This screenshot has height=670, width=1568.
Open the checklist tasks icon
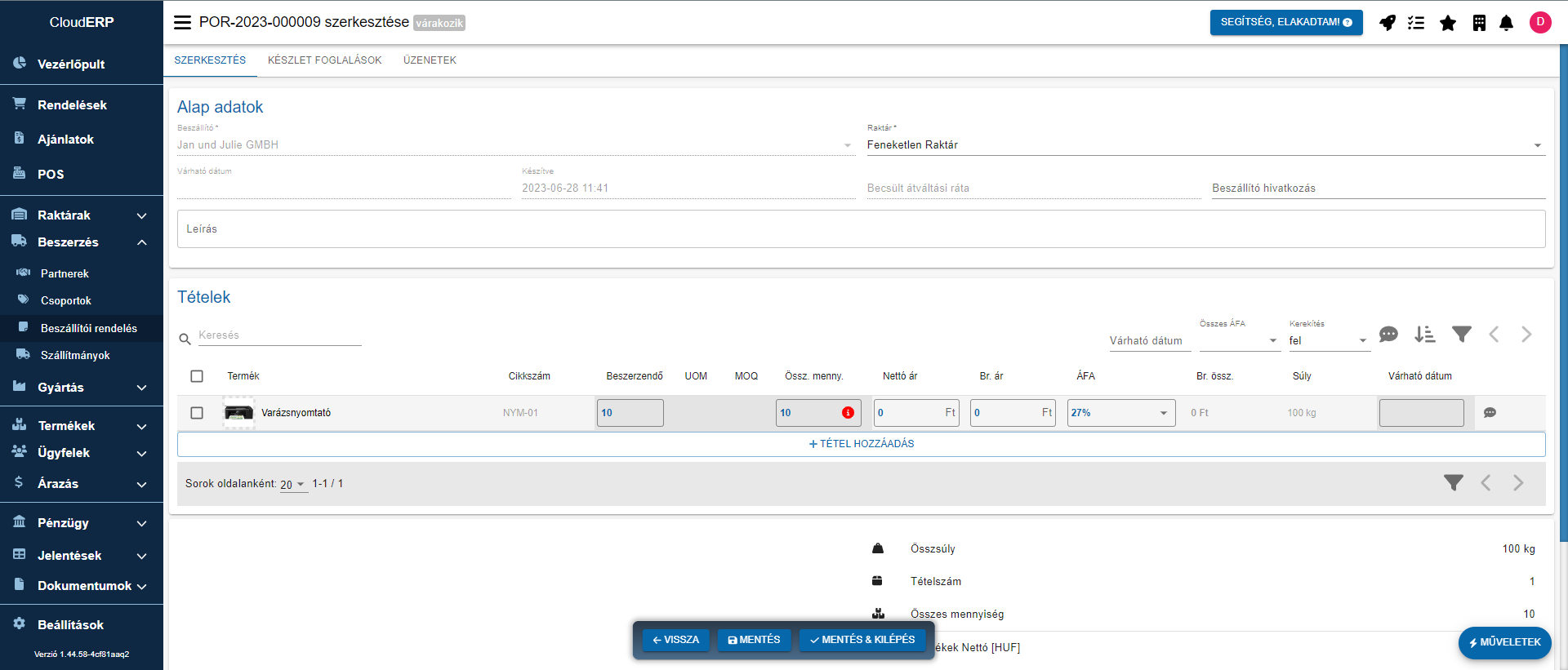click(1416, 23)
